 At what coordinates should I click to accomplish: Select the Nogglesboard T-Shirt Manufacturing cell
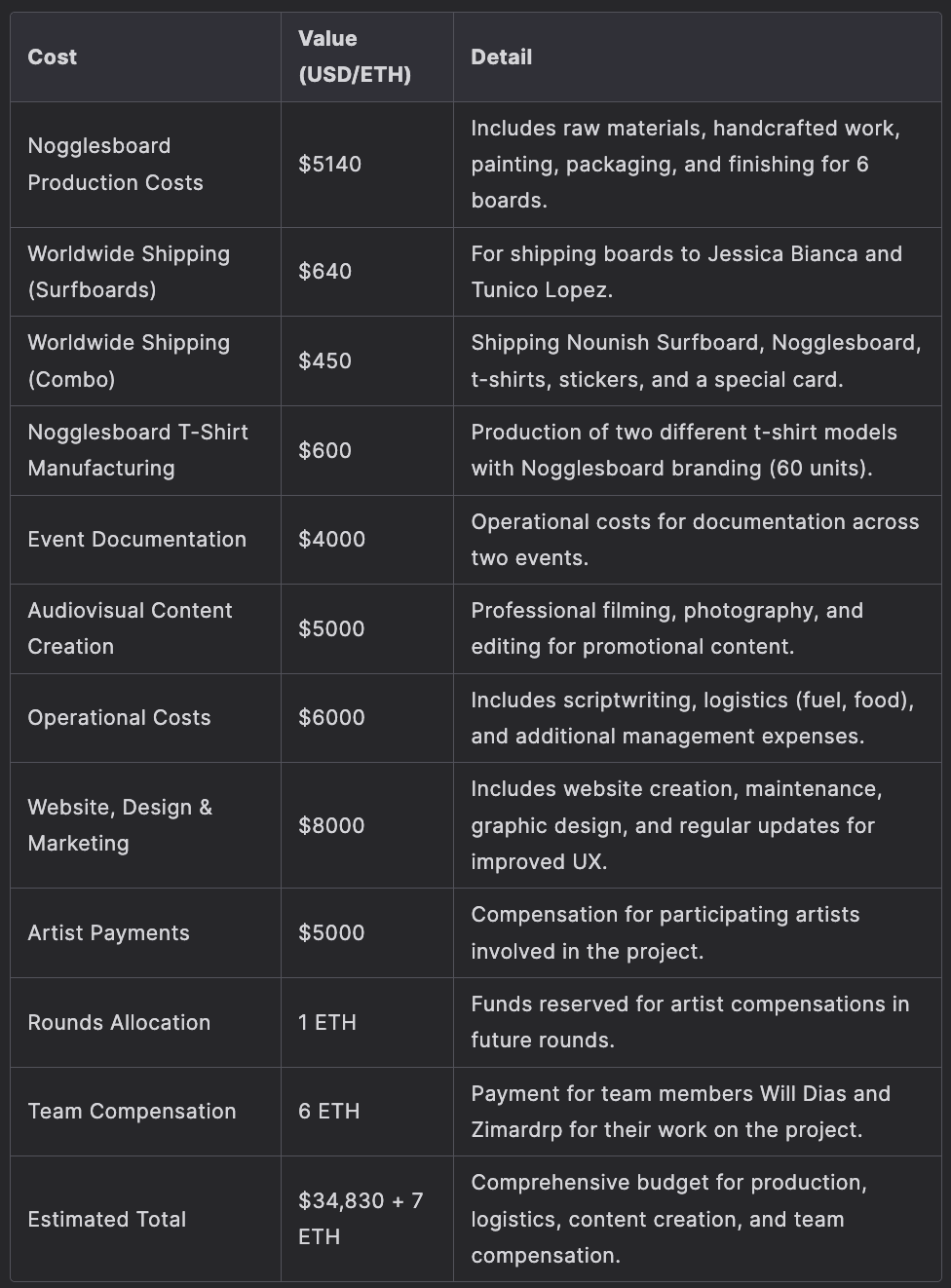coord(137,450)
